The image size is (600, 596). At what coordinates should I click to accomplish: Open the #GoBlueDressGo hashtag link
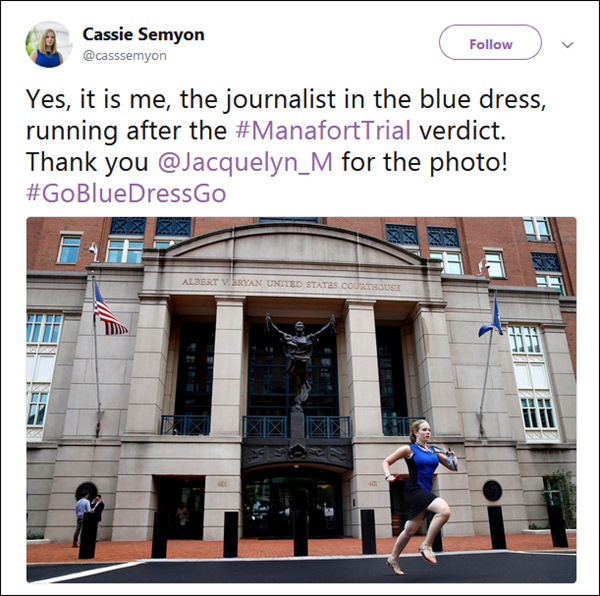pos(126,192)
